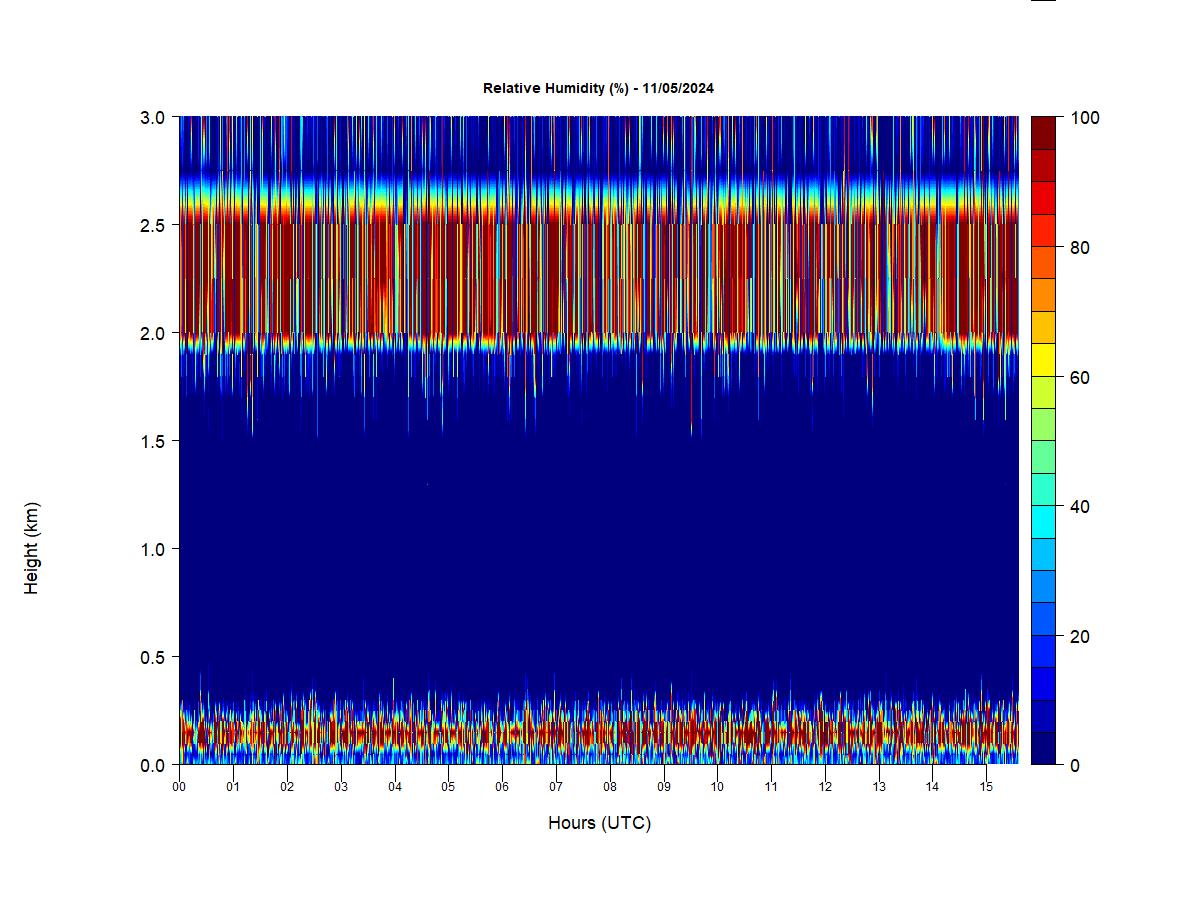1200x900 pixels.
Task: Pick the dark navy bottom colorbar segment
Action: (x=1043, y=748)
